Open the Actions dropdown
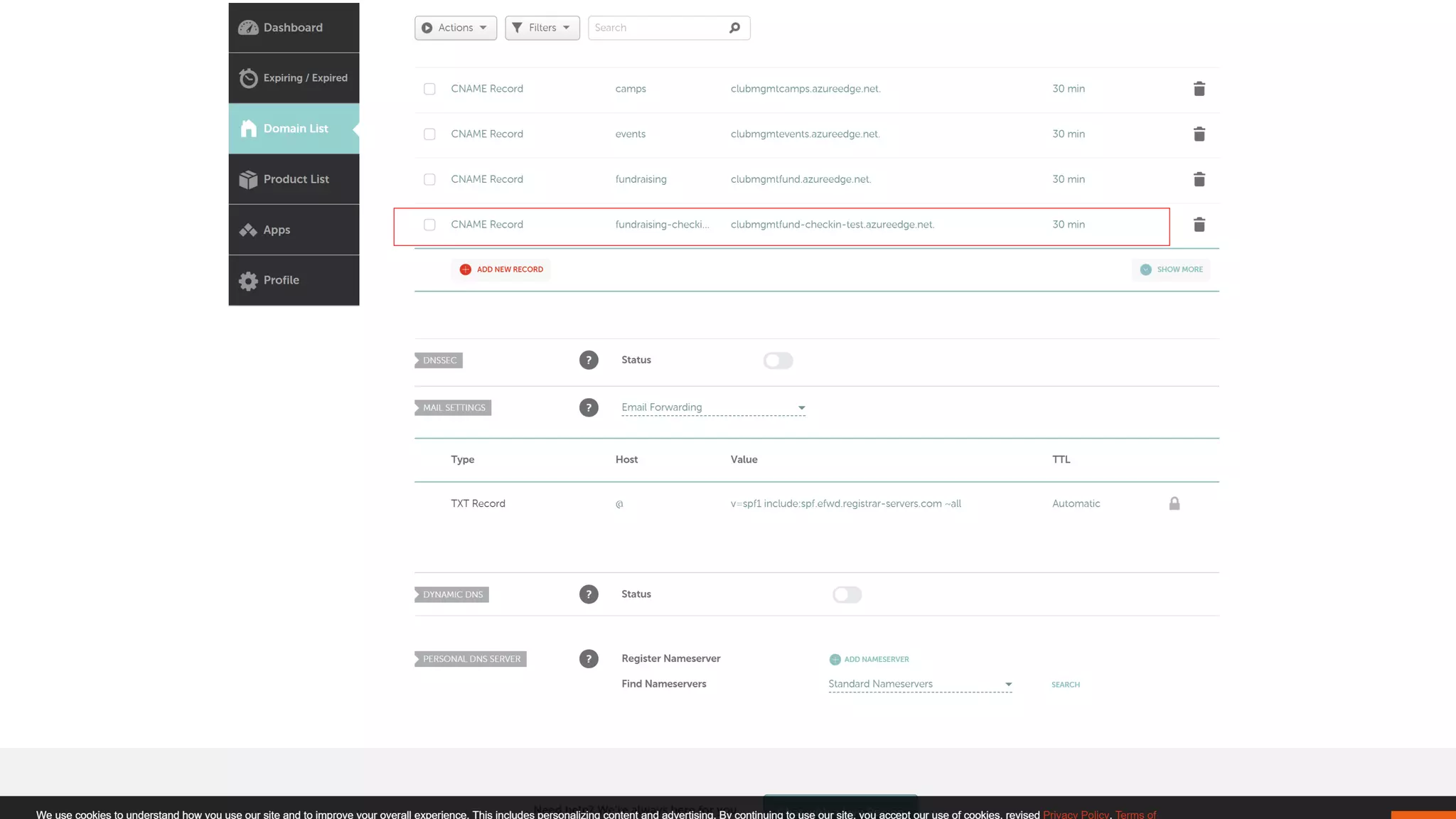This screenshot has width=1456, height=819. click(x=455, y=28)
